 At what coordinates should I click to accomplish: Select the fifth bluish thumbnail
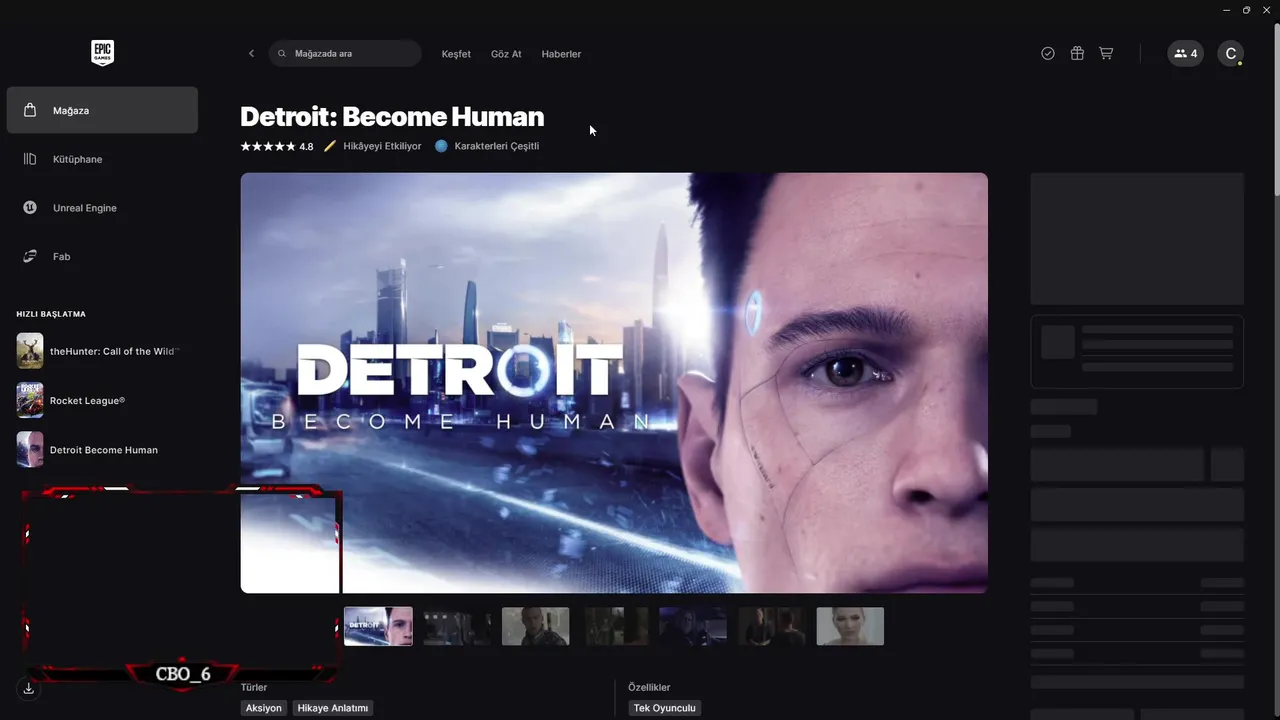(x=693, y=626)
